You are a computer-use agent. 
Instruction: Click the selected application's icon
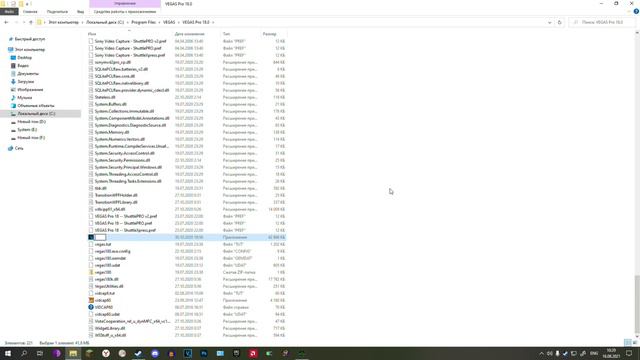pyautogui.click(x=91, y=237)
